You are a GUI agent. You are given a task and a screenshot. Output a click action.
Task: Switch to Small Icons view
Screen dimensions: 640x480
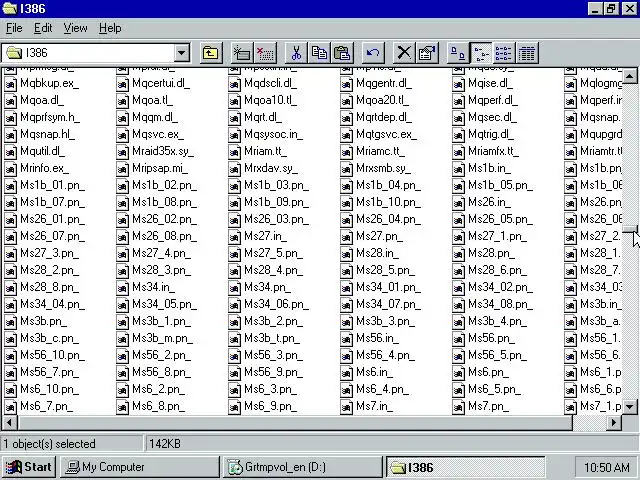[x=481, y=53]
